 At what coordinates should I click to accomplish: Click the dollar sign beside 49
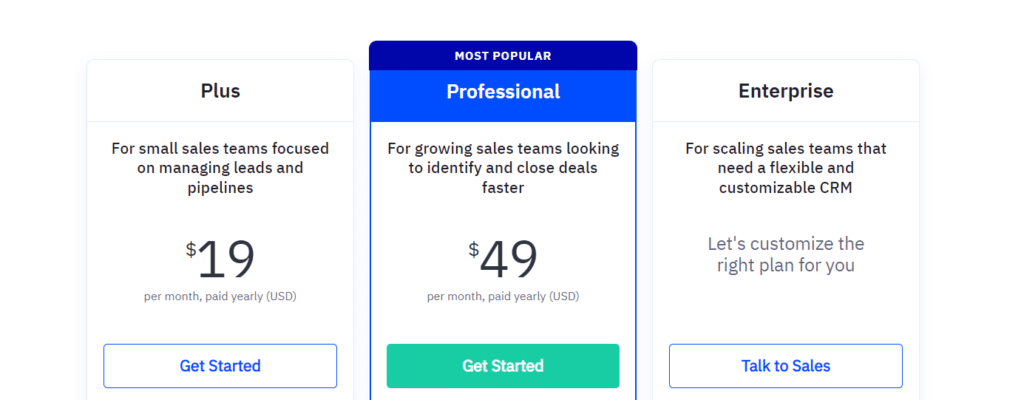[x=473, y=249]
